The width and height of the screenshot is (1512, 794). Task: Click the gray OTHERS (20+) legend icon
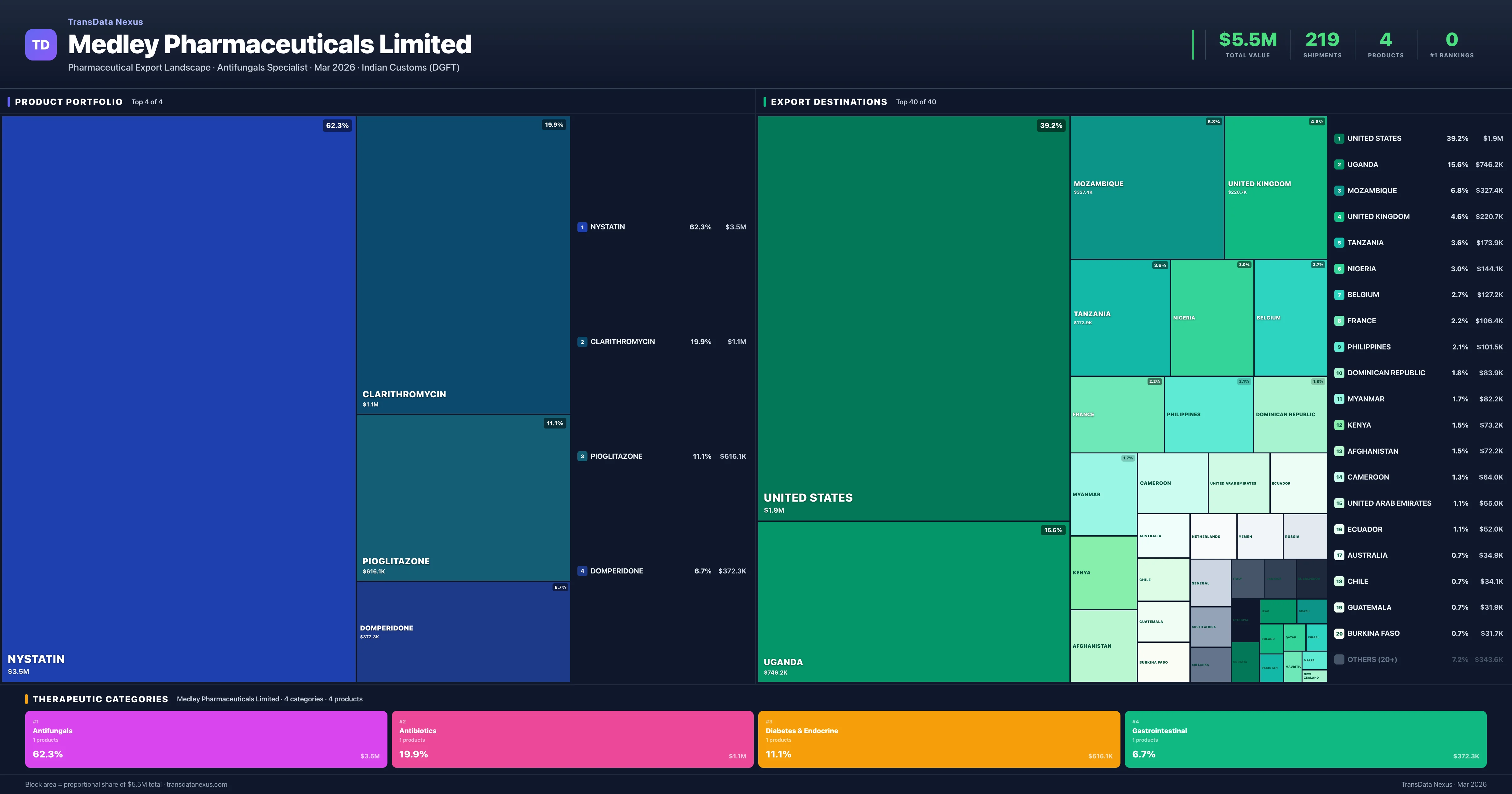tap(1339, 659)
